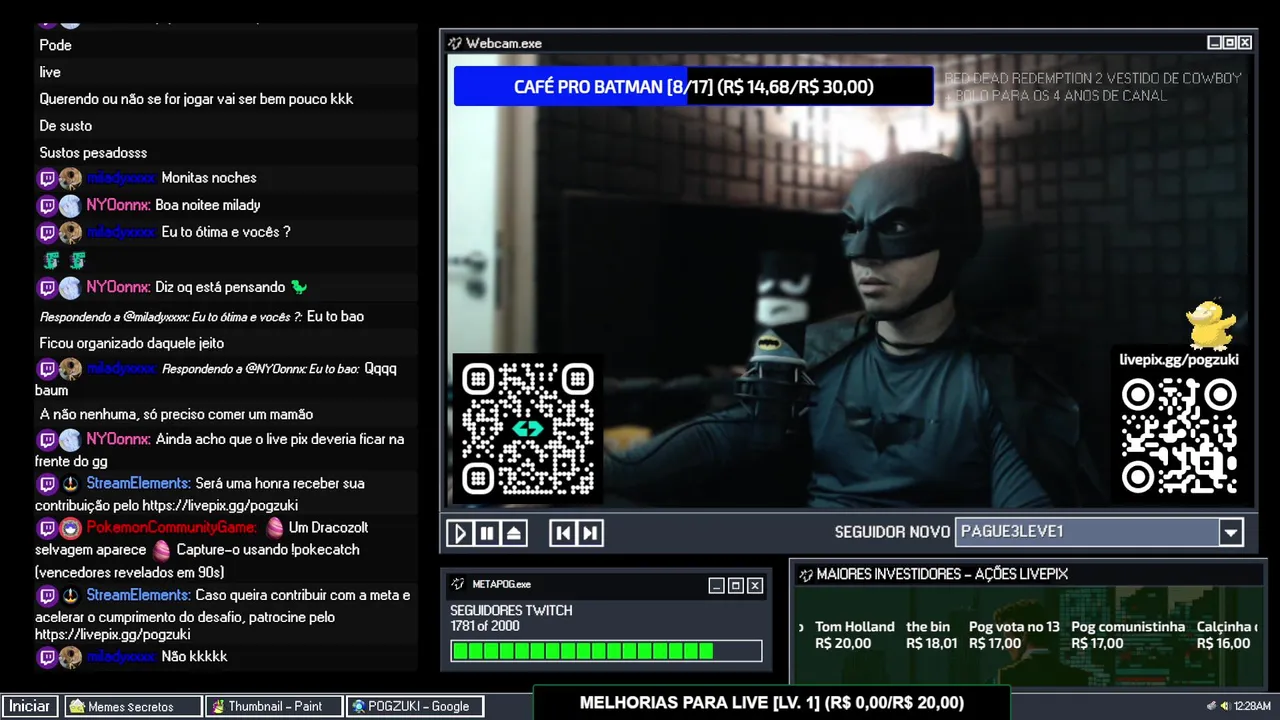Screen dimensions: 1280x720
Task: Click the "Sustos pesadosss" chat line
Action: pos(93,153)
